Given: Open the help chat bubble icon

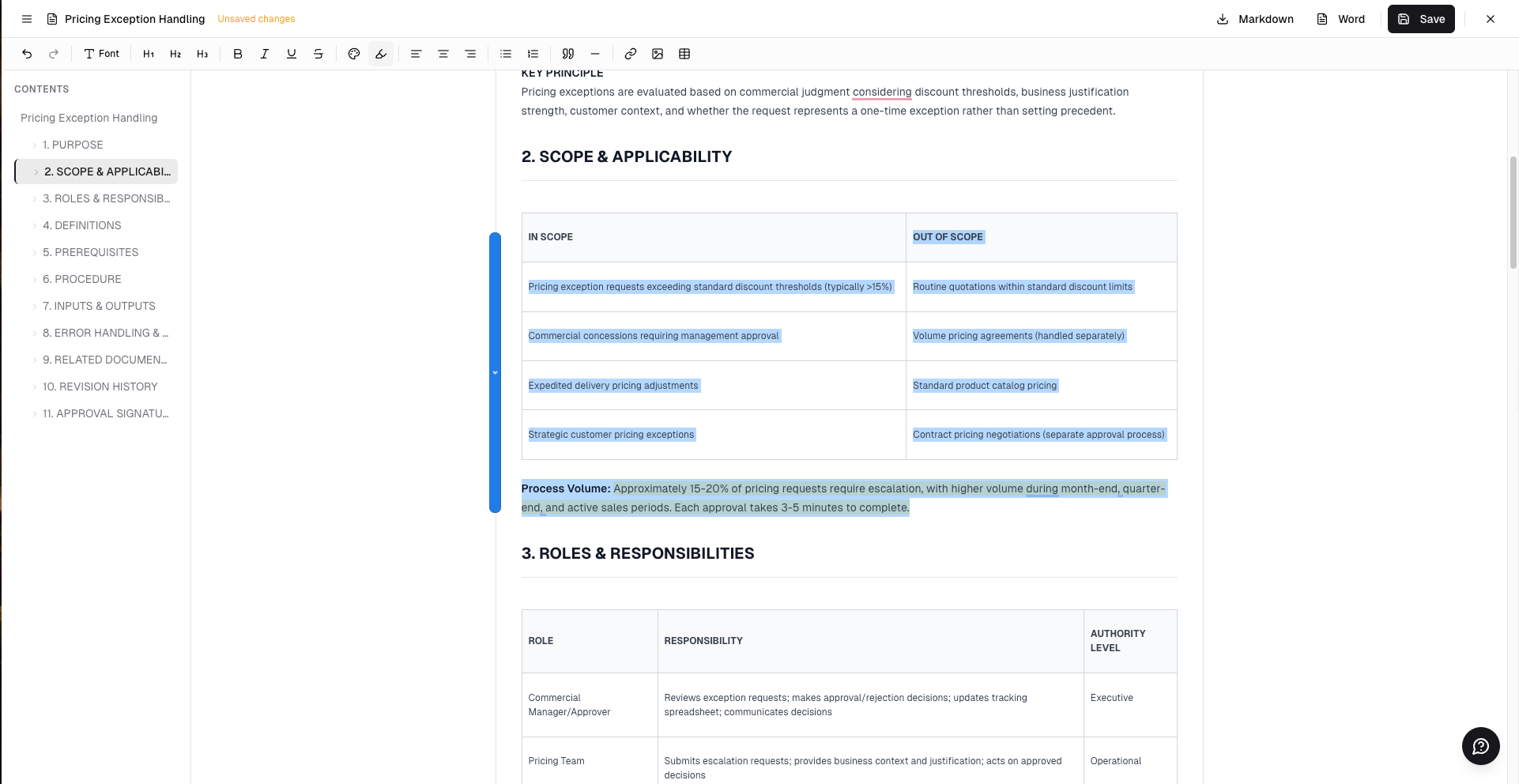Looking at the screenshot, I should pos(1480,746).
